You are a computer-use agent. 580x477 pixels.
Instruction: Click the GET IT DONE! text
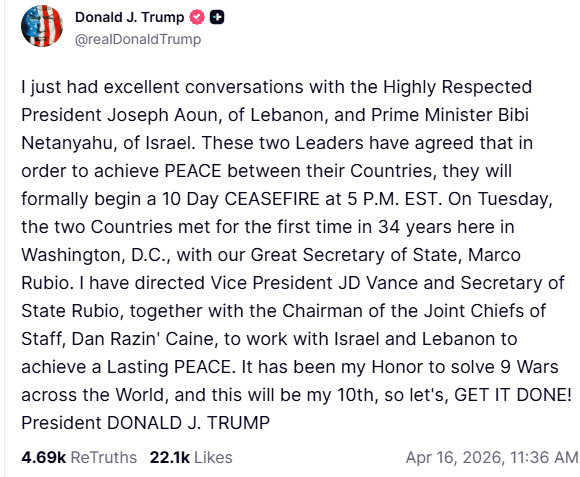[513, 395]
